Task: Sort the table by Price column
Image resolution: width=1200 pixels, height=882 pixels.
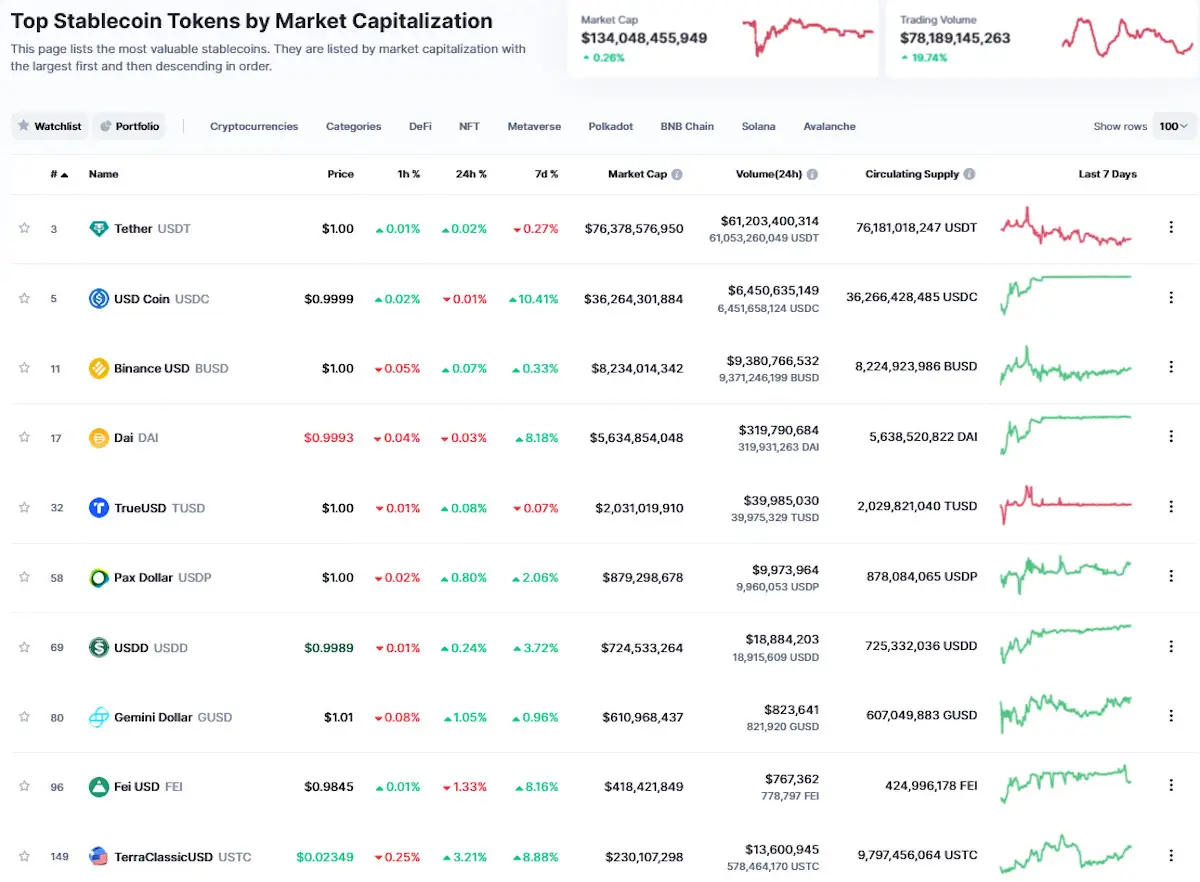Action: 340,174
